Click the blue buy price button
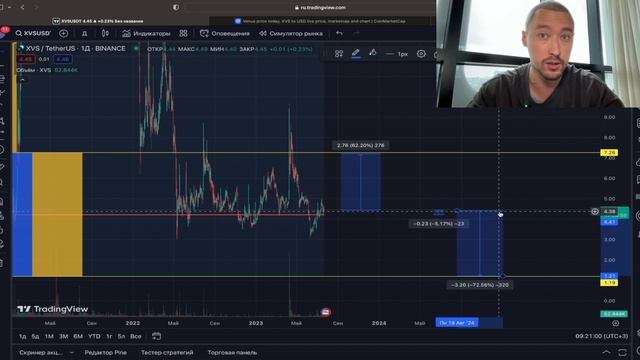The height and width of the screenshot is (360, 640). (62, 60)
